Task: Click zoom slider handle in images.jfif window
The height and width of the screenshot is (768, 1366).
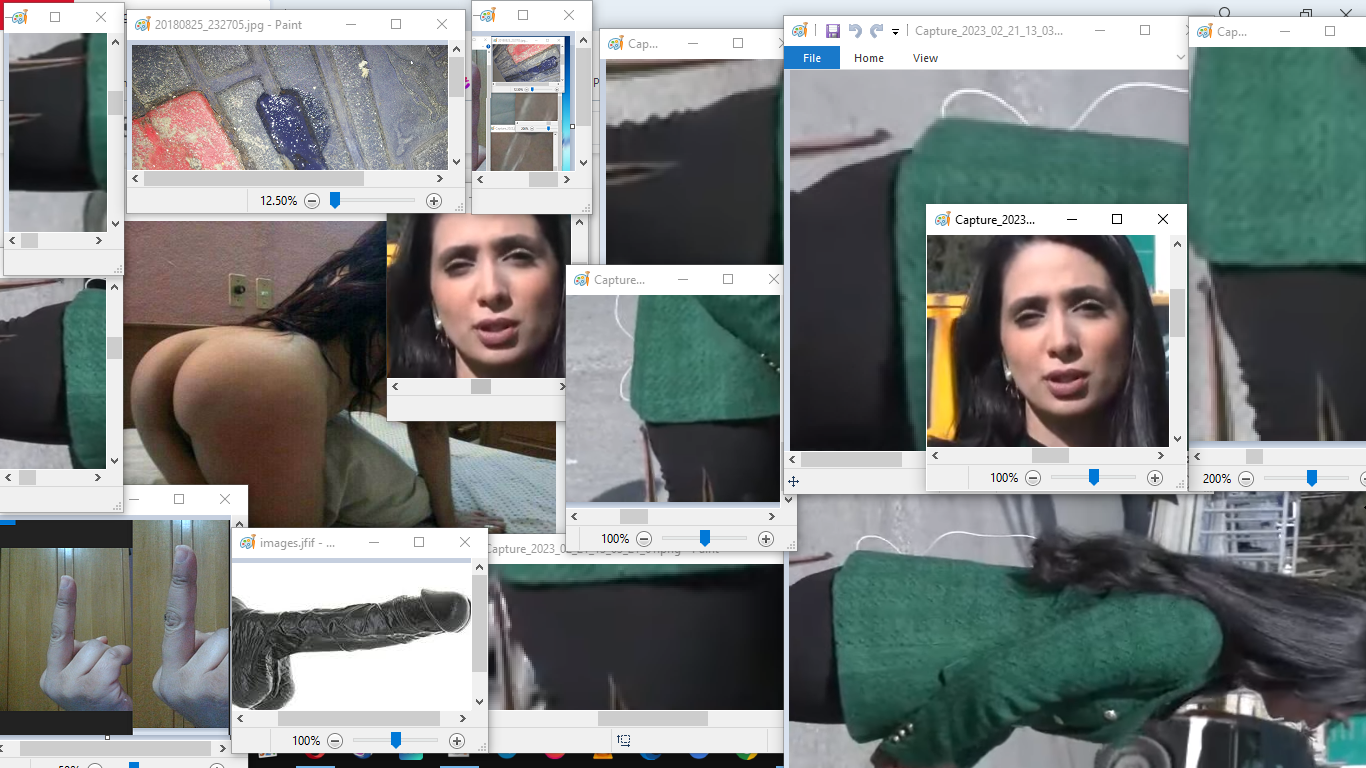Action: [396, 741]
